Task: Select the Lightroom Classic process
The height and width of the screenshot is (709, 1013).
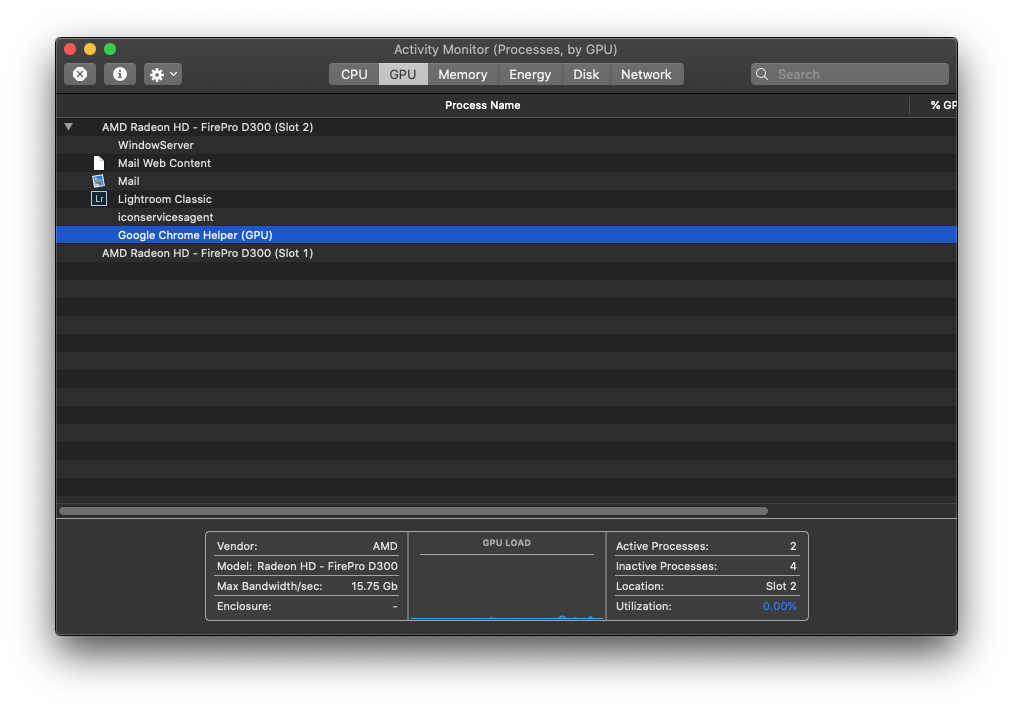Action: 506,199
